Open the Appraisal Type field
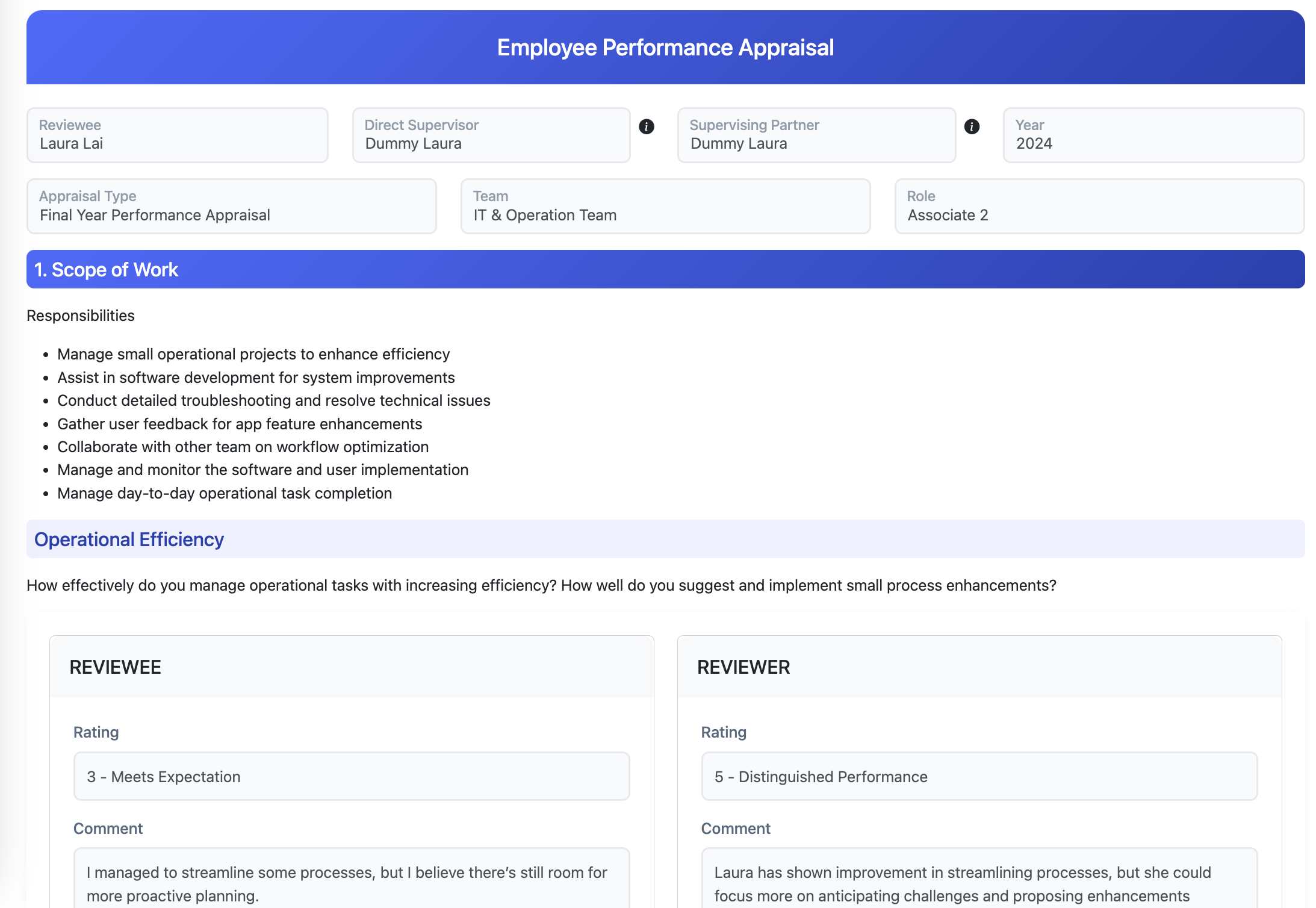 coord(231,207)
